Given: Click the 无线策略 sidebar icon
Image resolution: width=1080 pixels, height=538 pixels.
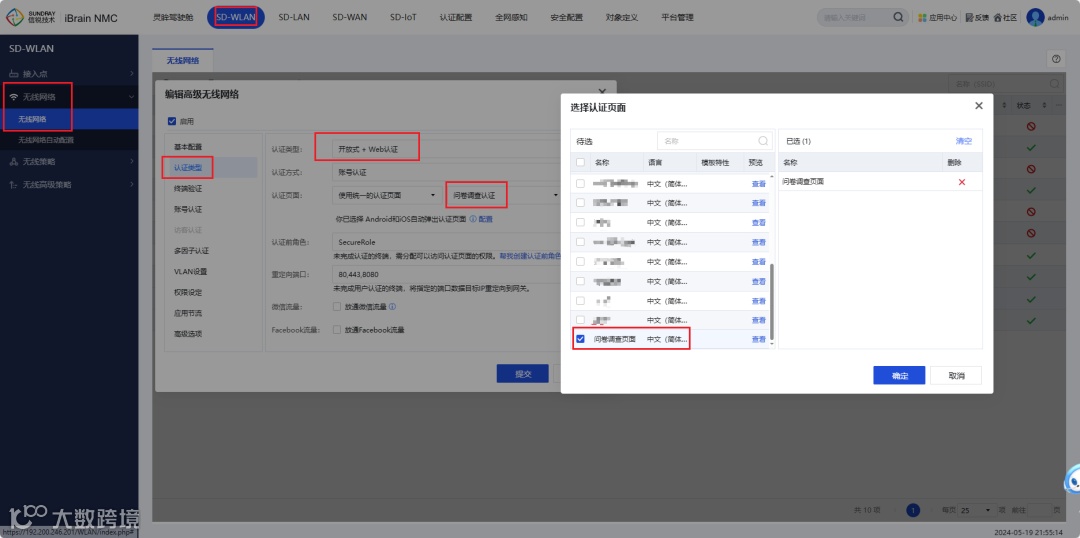Looking at the screenshot, I should pos(14,161).
